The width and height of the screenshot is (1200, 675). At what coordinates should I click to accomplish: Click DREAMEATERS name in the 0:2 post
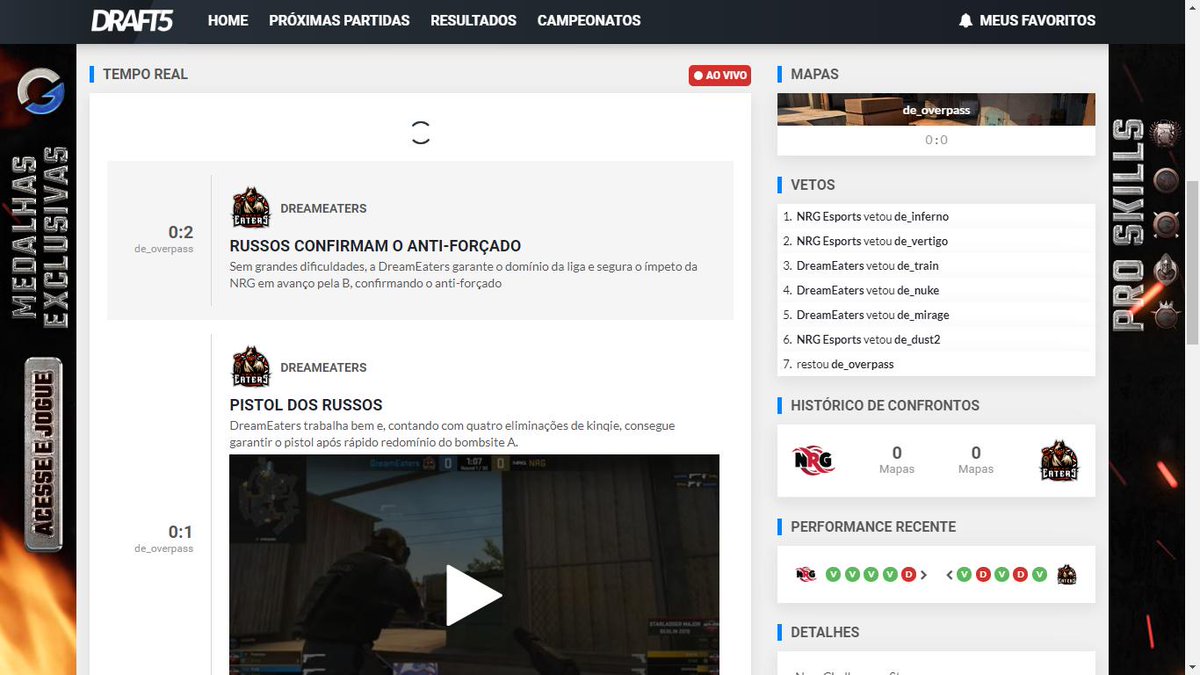323,208
